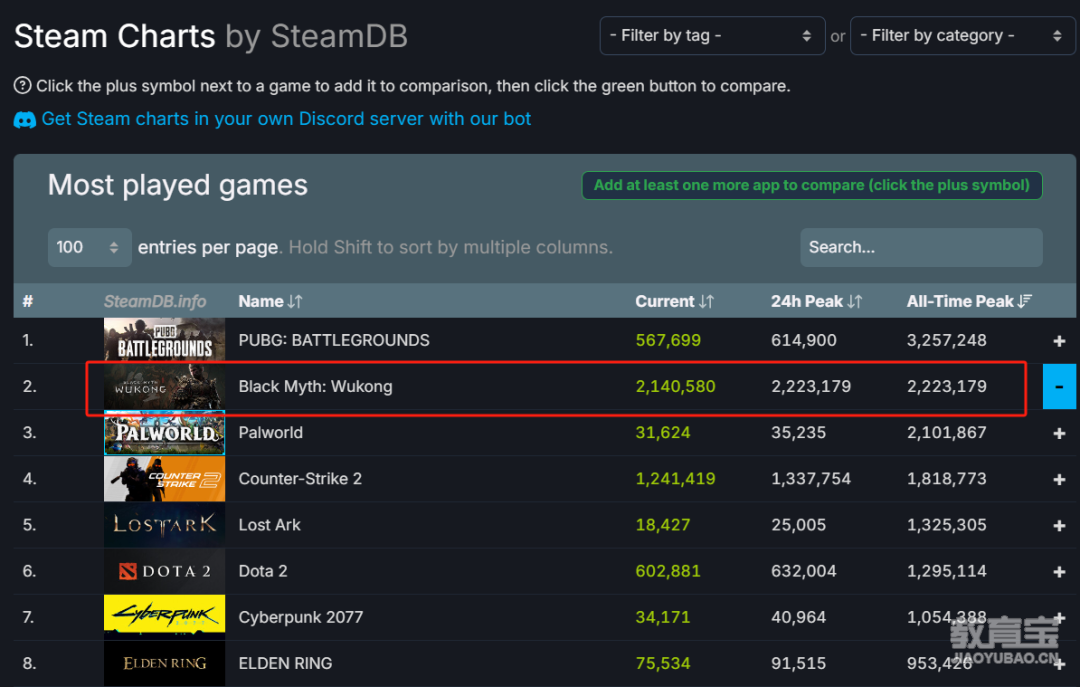Open the Cyberpunk 2077 game link
1080x687 pixels.
tap(301, 617)
